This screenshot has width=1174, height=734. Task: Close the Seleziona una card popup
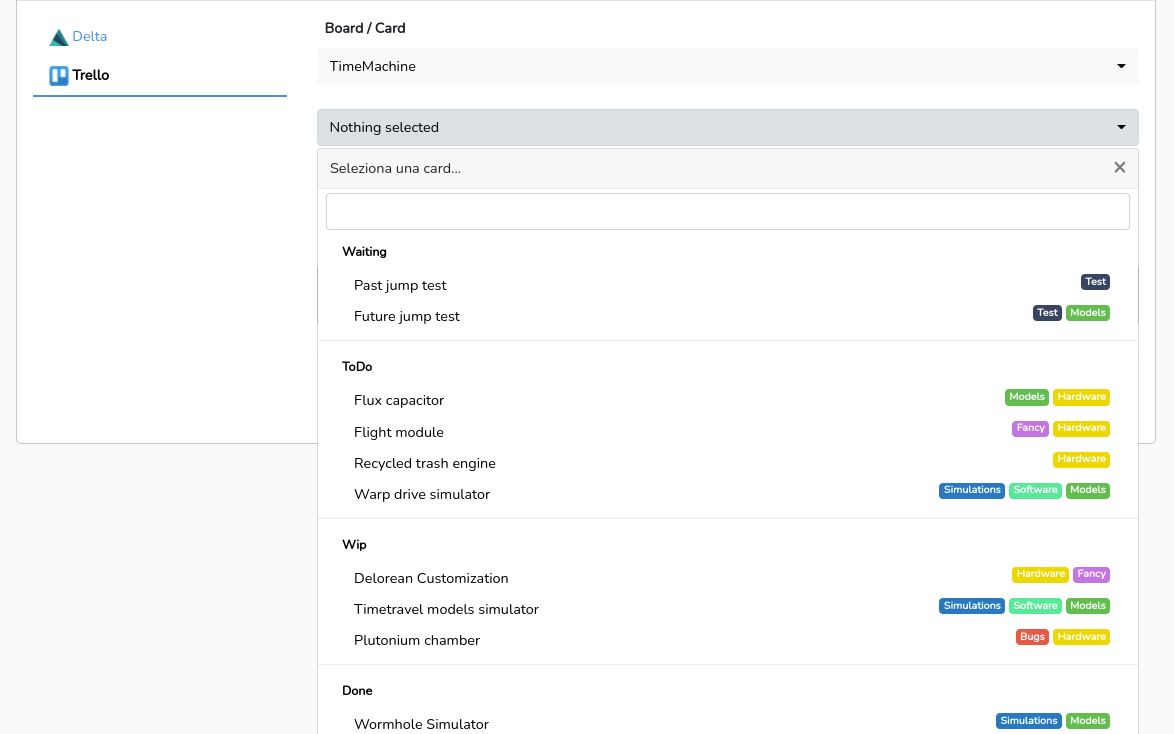(x=1119, y=168)
